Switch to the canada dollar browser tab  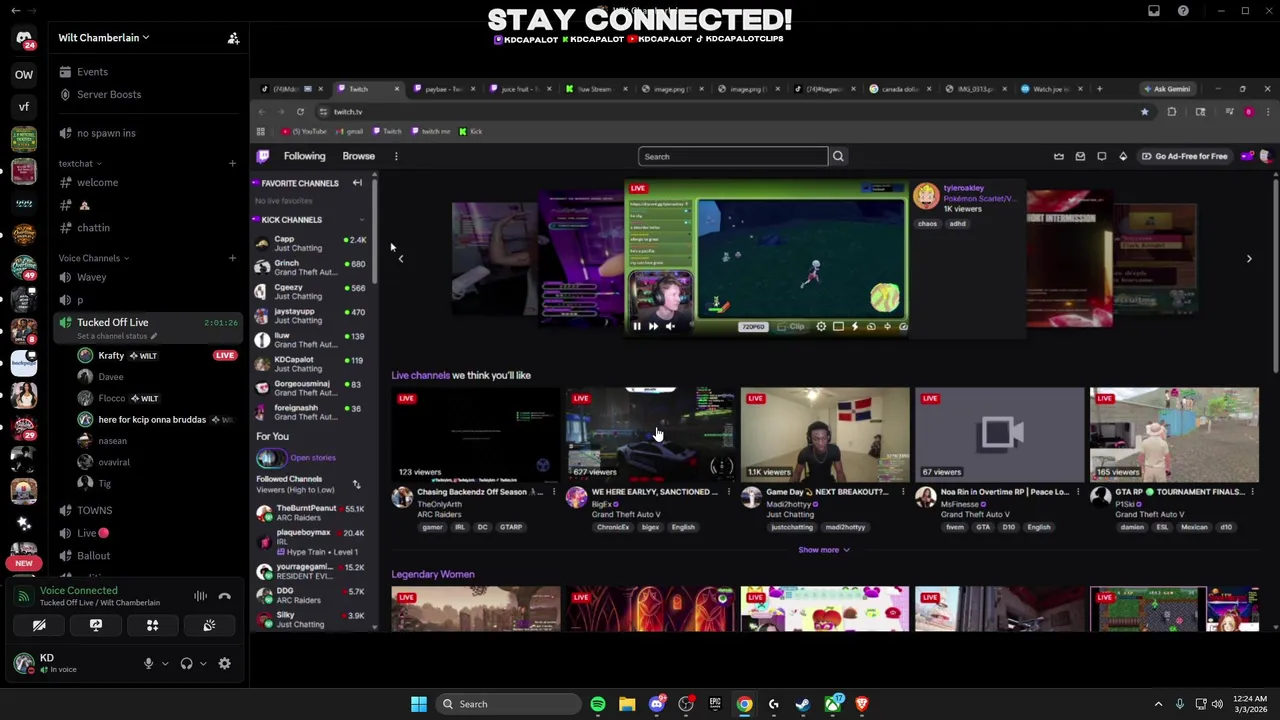point(898,89)
